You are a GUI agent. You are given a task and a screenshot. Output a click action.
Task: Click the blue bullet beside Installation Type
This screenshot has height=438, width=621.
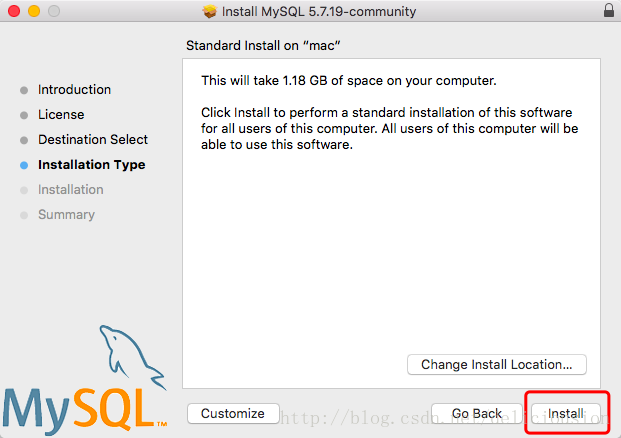pos(24,165)
